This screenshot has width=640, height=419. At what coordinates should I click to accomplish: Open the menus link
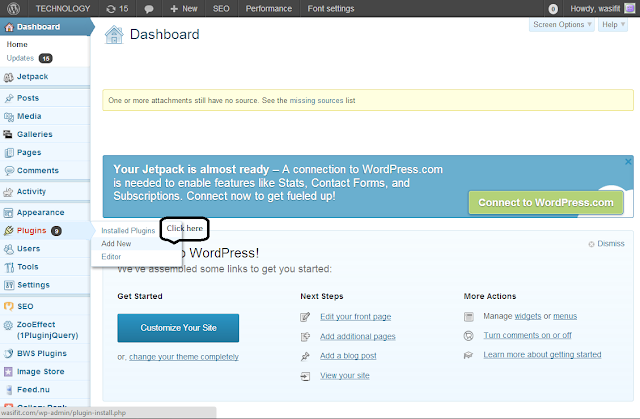pyautogui.click(x=565, y=316)
